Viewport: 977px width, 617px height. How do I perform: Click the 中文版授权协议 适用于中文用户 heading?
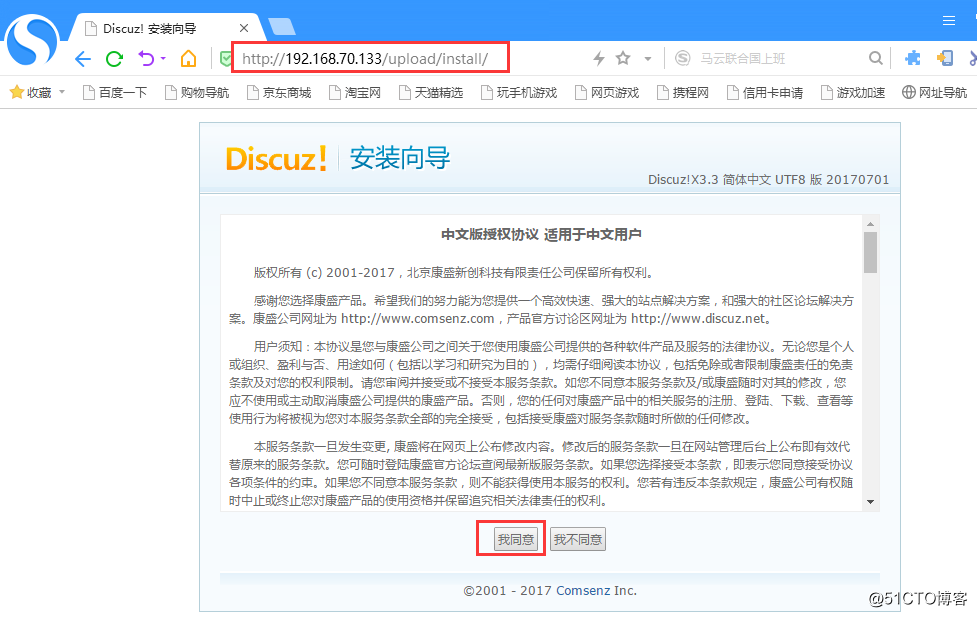pyautogui.click(x=541, y=235)
